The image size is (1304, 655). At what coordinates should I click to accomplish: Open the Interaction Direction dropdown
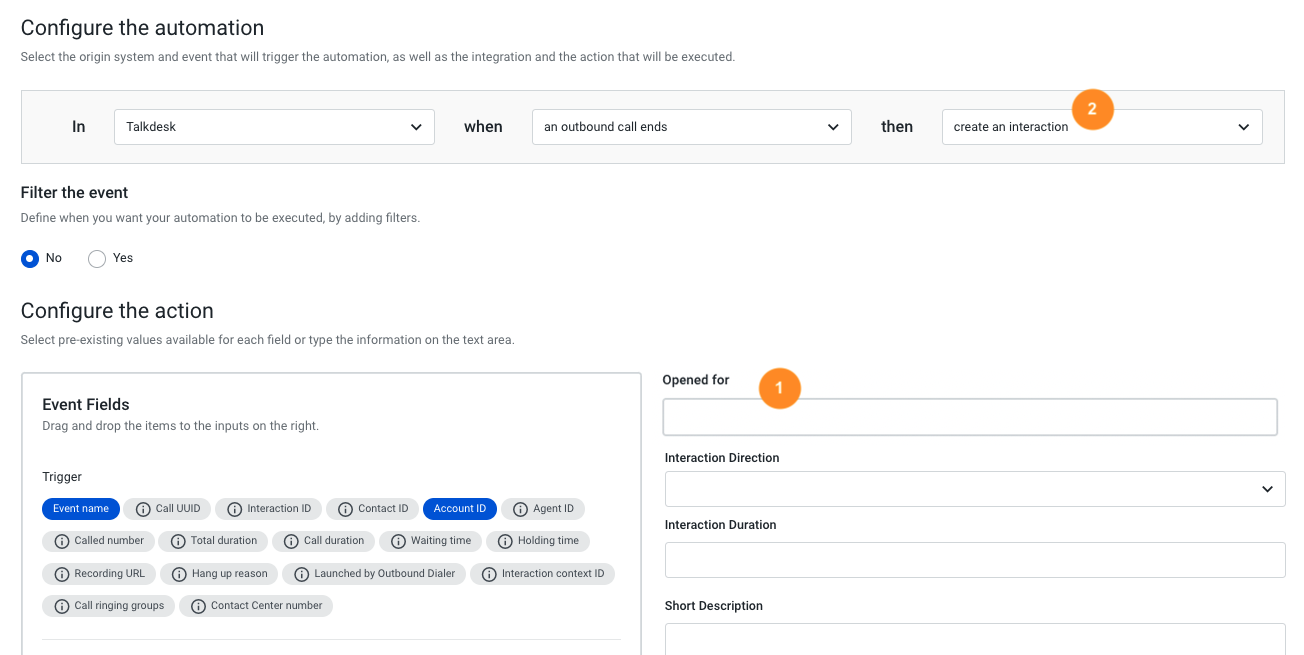[974, 489]
